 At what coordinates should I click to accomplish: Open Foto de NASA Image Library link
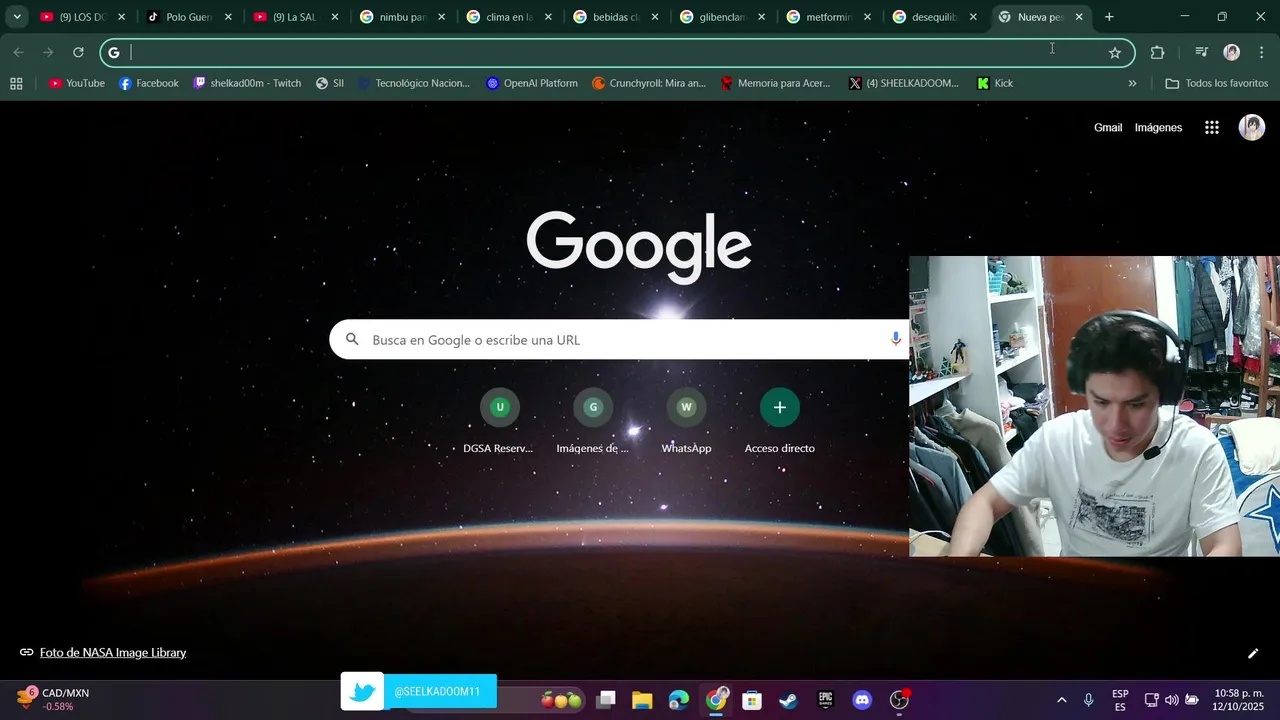click(113, 652)
